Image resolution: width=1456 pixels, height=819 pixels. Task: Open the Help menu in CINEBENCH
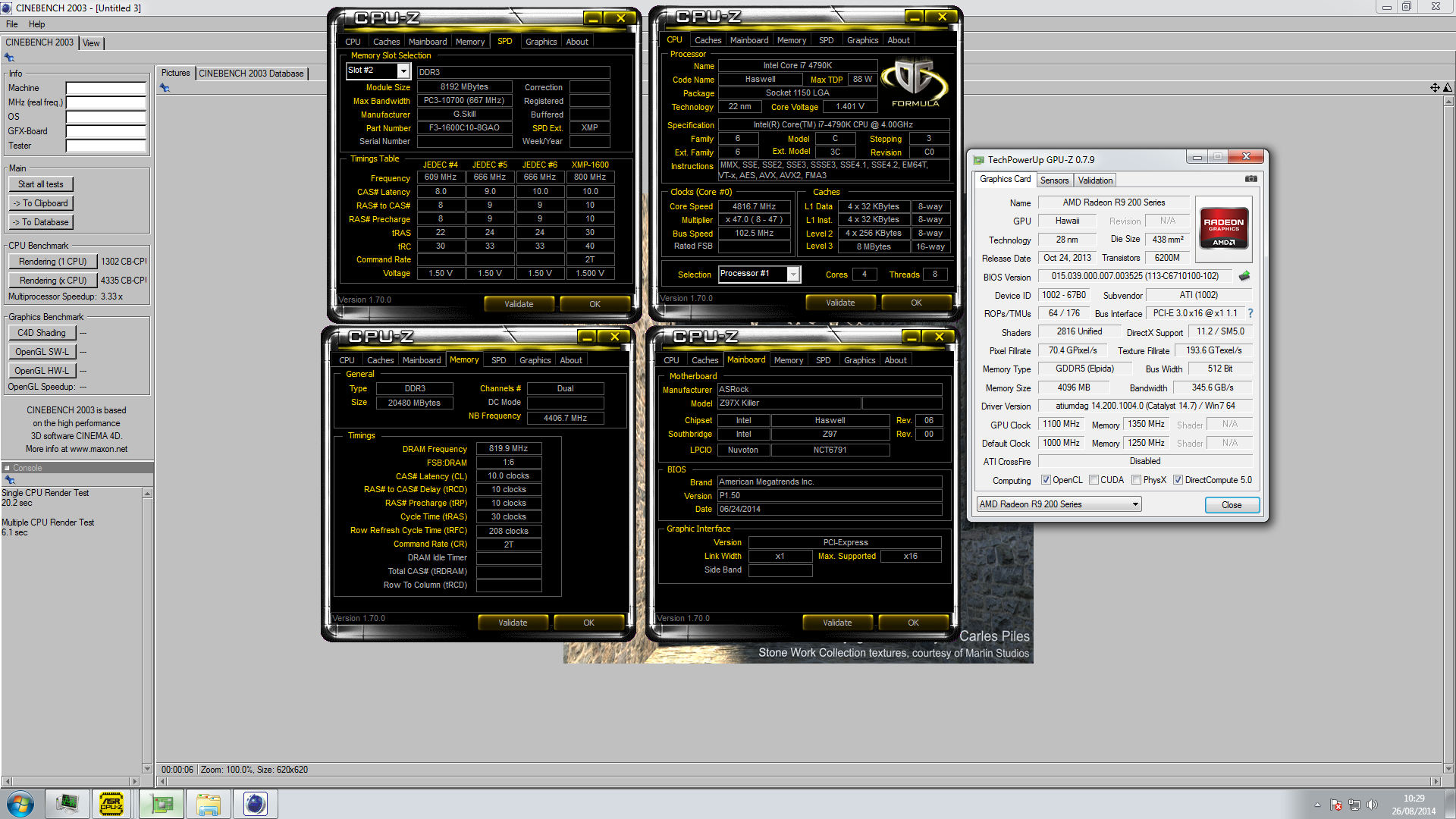(36, 24)
